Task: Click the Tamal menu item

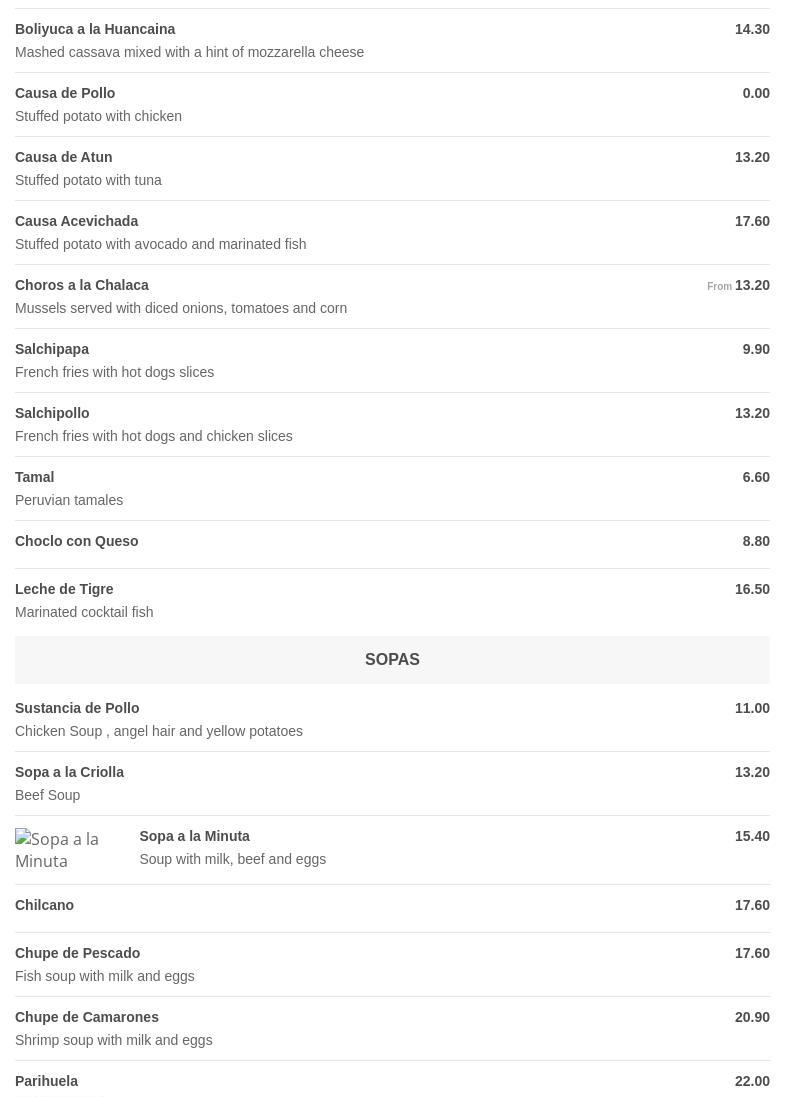Action: coord(35,477)
